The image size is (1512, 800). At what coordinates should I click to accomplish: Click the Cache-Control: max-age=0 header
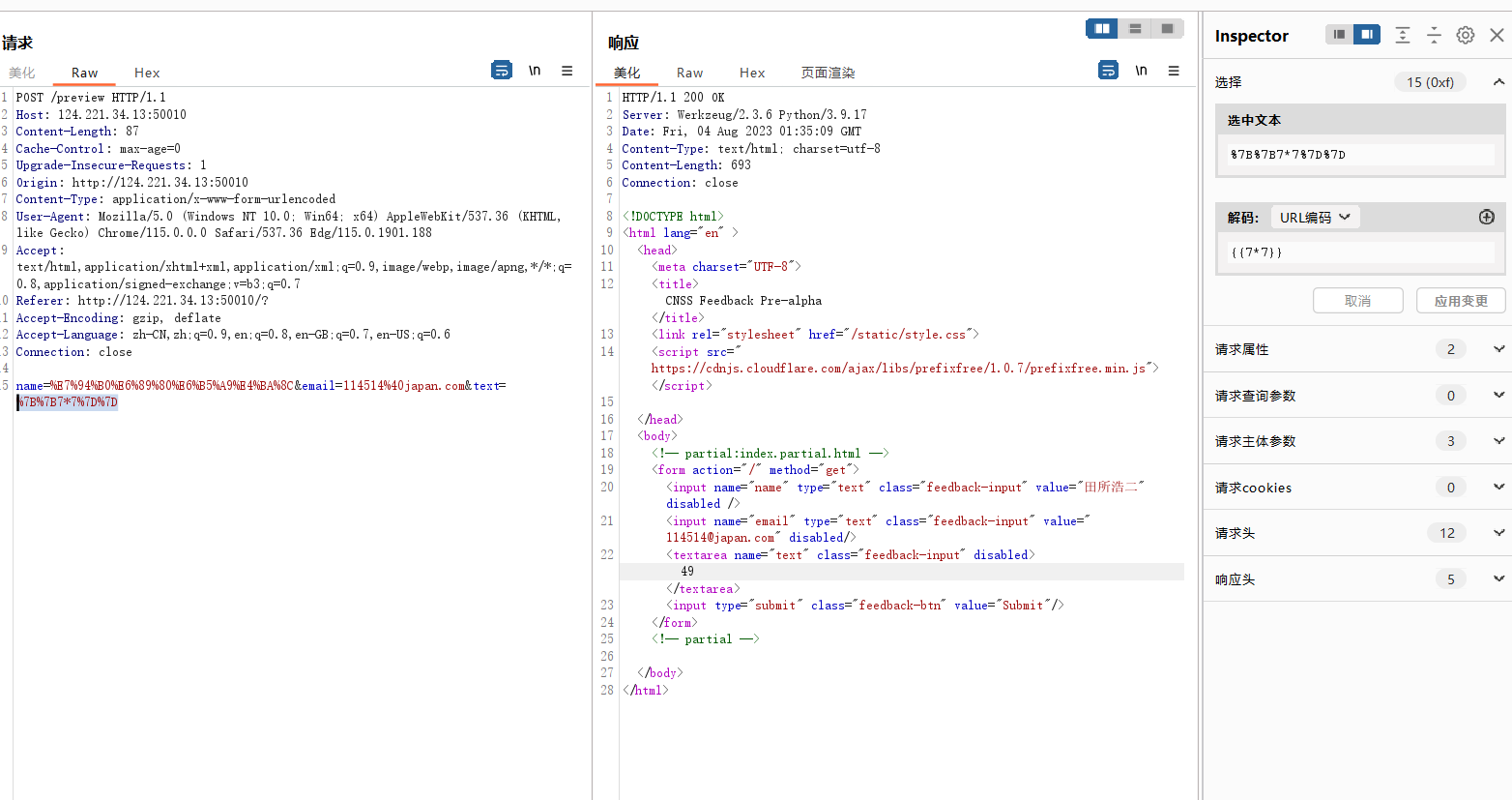click(x=98, y=149)
